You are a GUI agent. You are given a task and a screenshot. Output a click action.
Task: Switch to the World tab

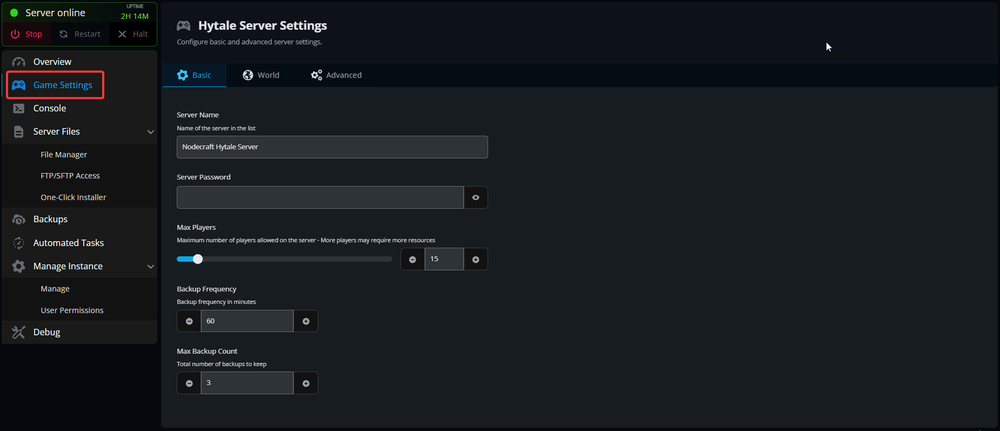[261, 75]
